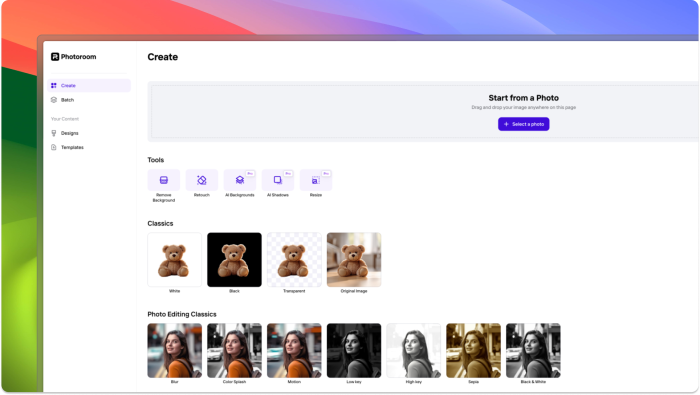Viewport: 700px width, 395px height.
Task: Click the 'Drag and drop your image' text
Action: pos(524,108)
